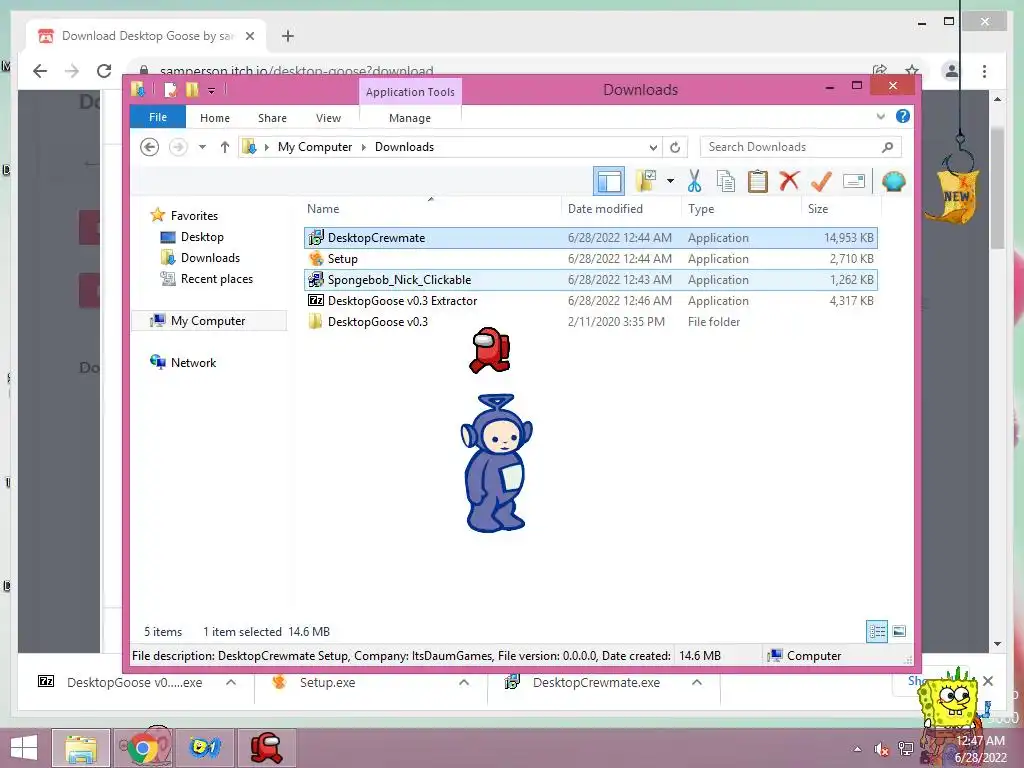Viewport: 1024px width, 768px height.
Task: Copy selection using the copy icon
Action: [726, 181]
